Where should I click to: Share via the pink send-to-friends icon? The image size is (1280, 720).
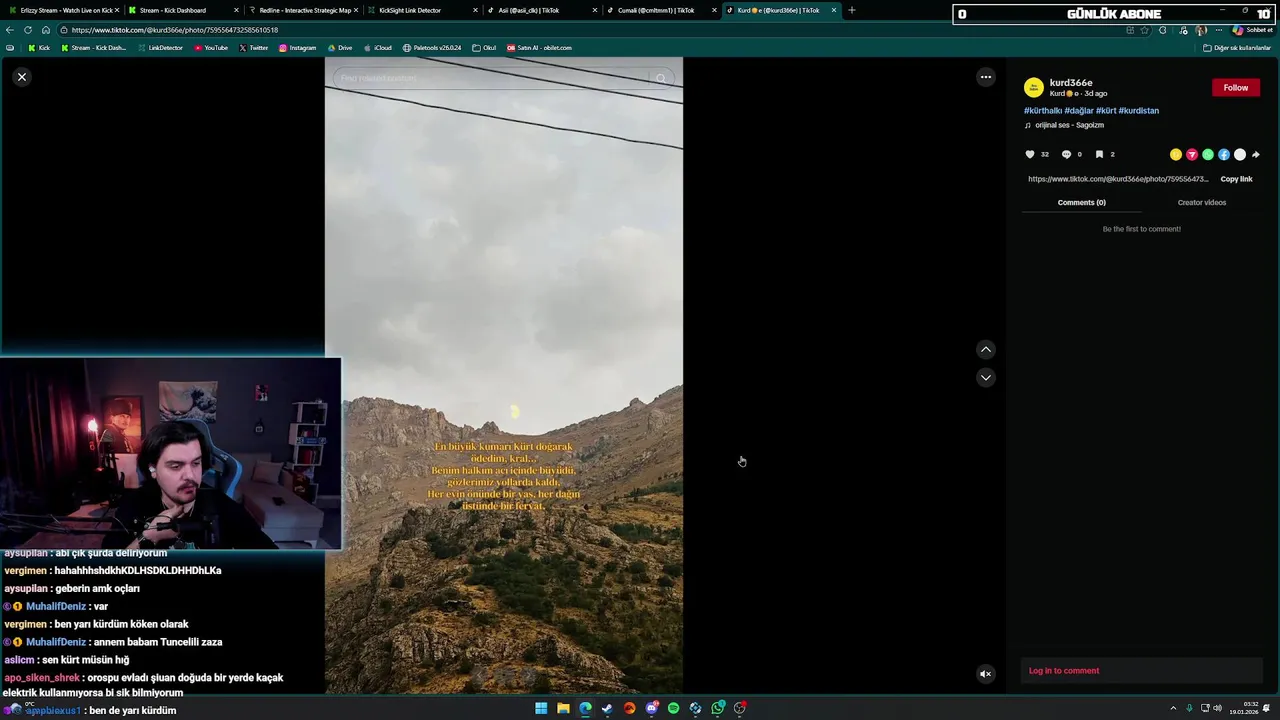[1192, 155]
